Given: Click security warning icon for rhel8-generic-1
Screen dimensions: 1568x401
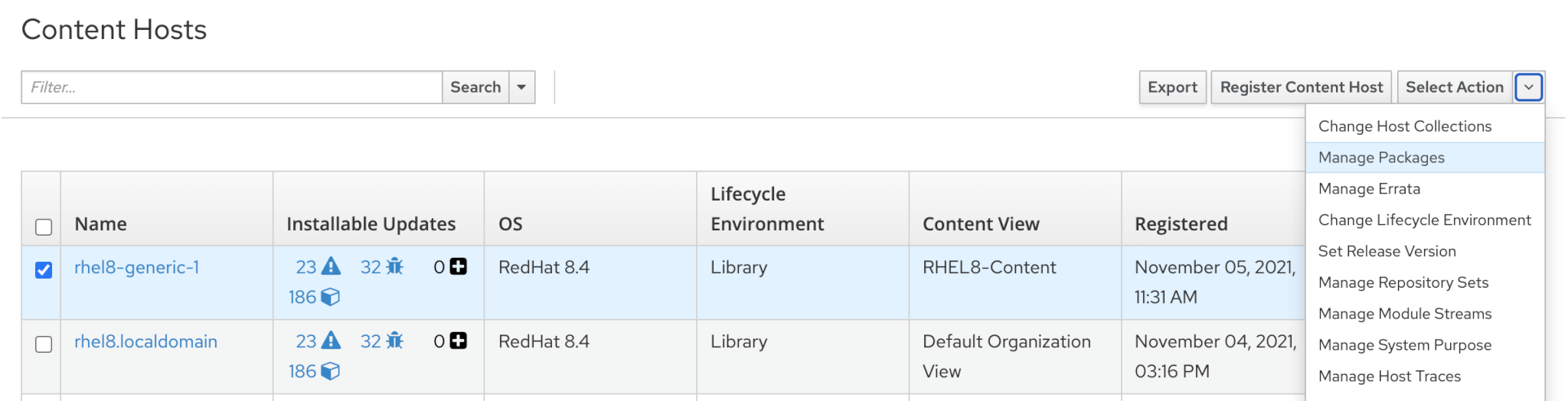Looking at the screenshot, I should [x=331, y=266].
